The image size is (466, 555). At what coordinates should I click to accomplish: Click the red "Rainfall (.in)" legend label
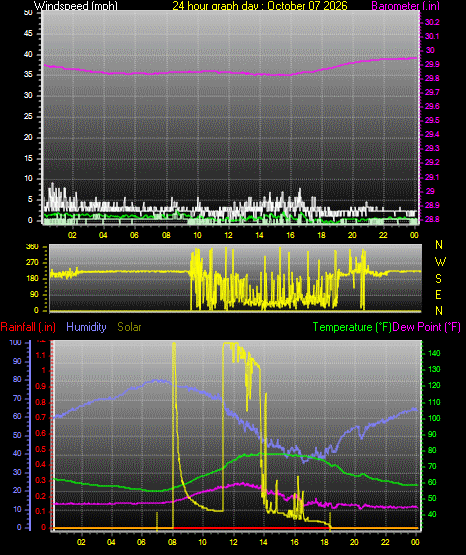click(28, 327)
